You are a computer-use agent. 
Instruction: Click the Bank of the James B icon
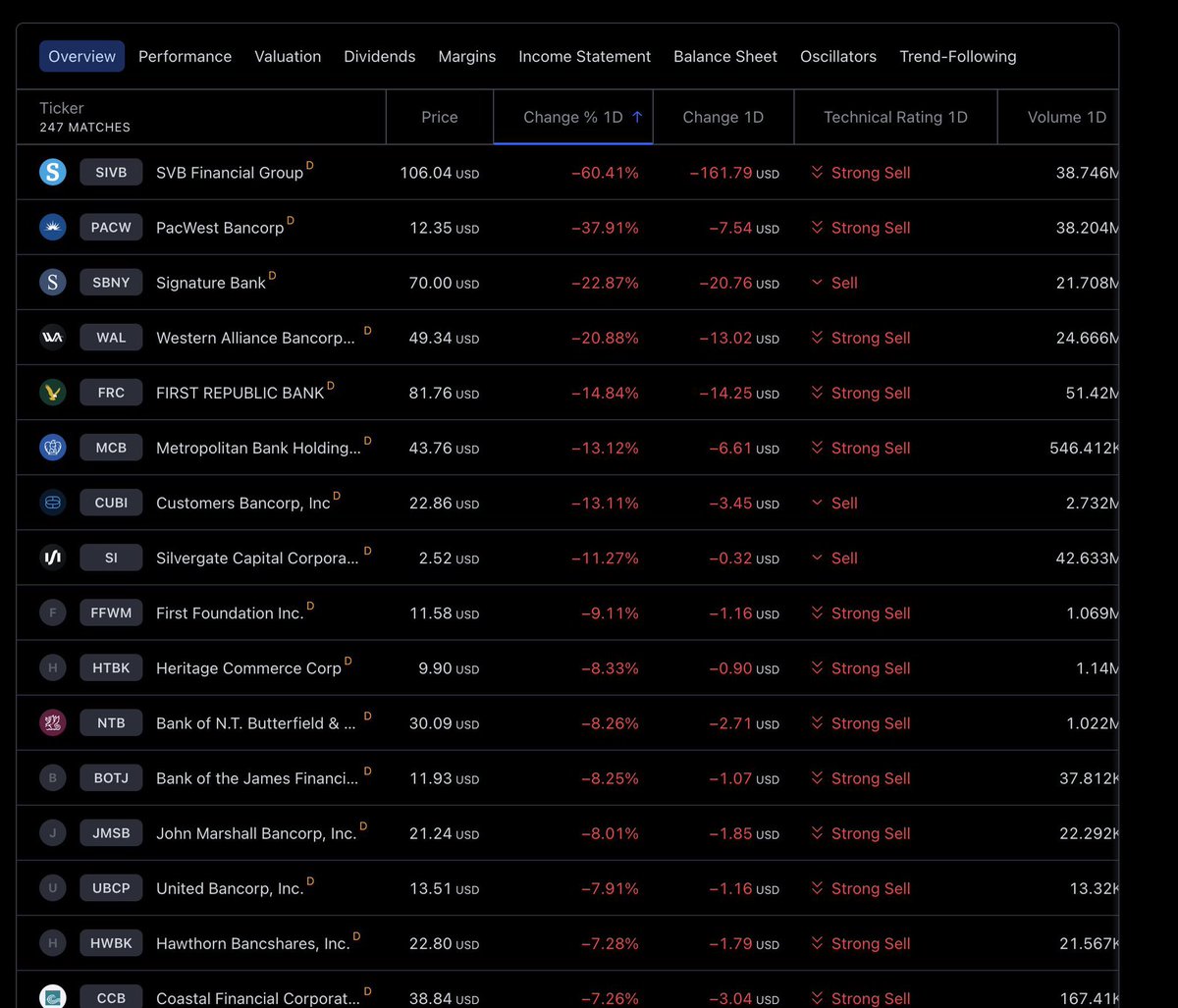pyautogui.click(x=52, y=777)
